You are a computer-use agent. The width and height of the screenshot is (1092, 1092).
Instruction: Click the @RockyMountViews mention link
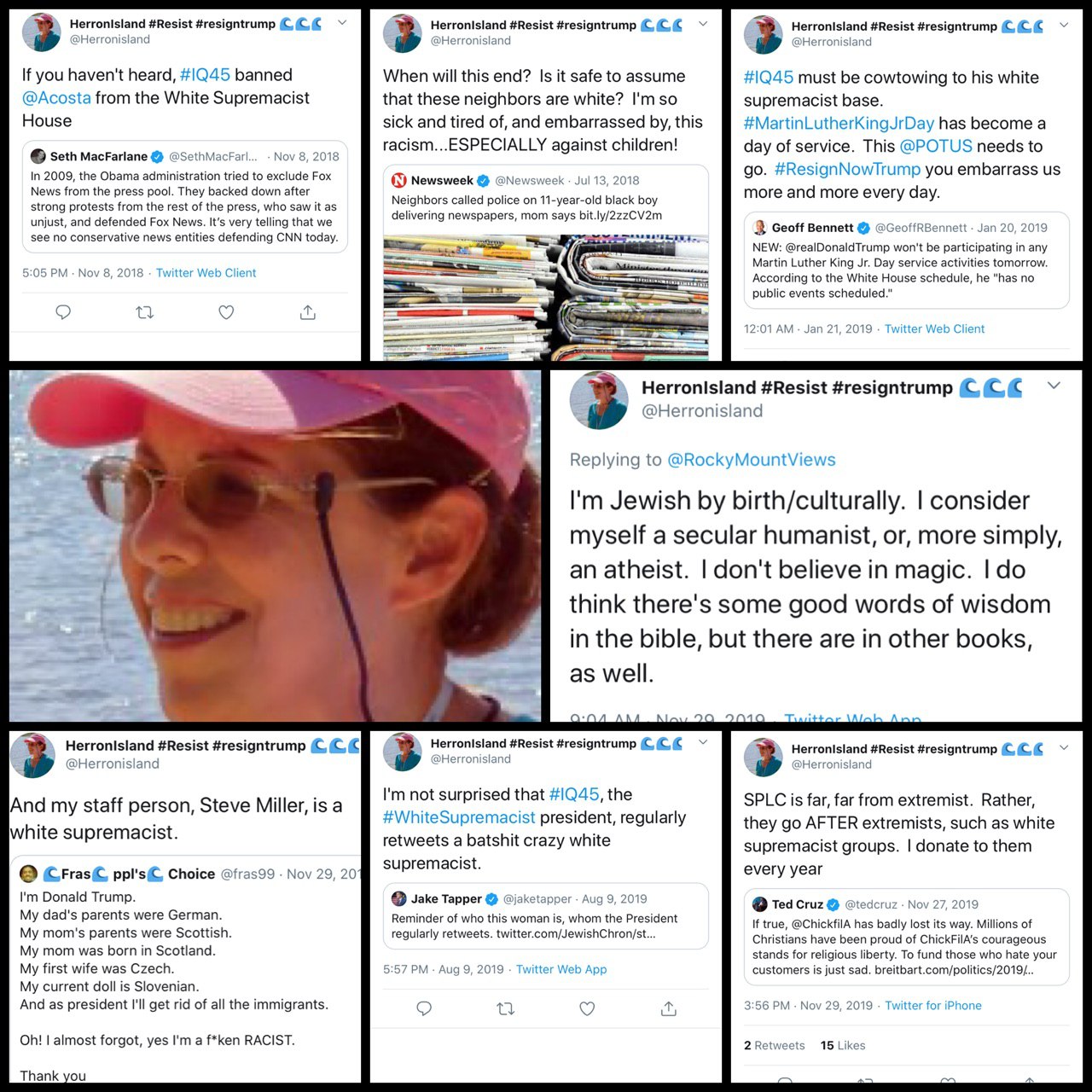point(751,459)
